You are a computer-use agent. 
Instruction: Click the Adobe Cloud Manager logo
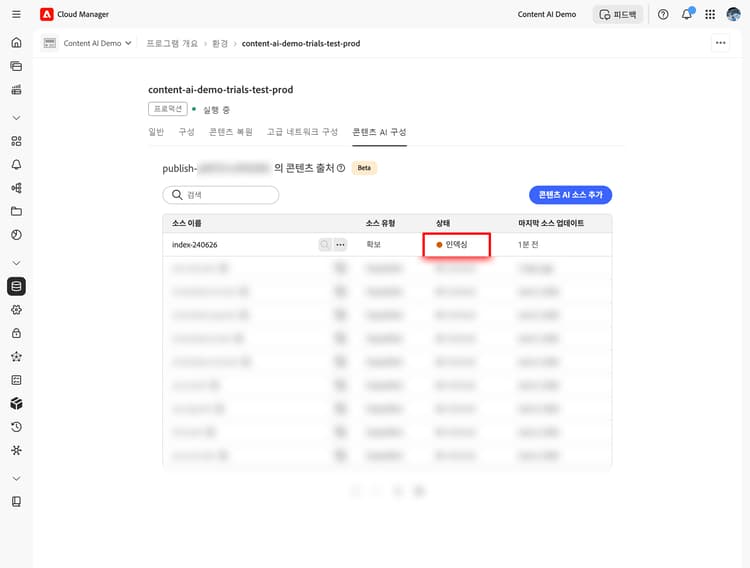(46, 14)
